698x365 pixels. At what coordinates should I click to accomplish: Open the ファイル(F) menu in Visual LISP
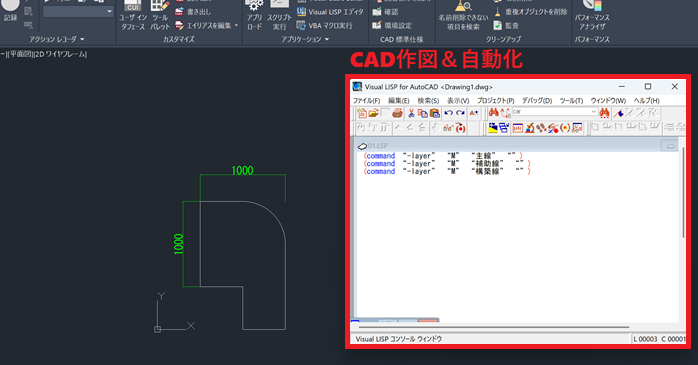pyautogui.click(x=366, y=101)
